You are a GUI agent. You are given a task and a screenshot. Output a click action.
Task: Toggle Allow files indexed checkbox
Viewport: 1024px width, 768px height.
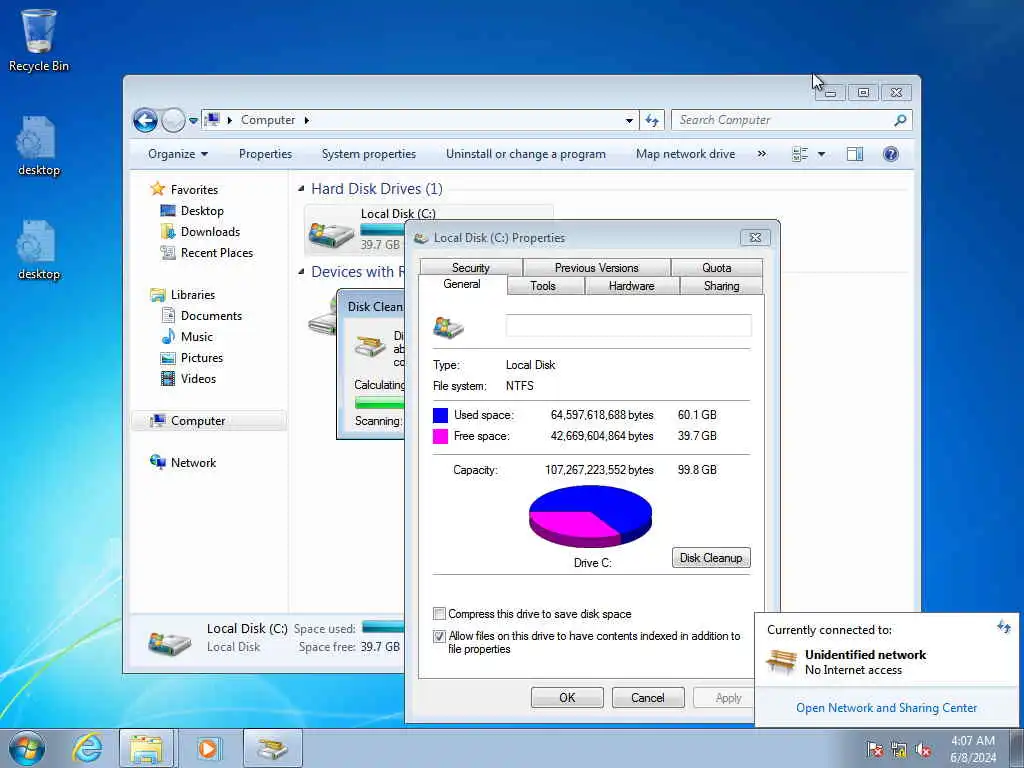coord(440,636)
